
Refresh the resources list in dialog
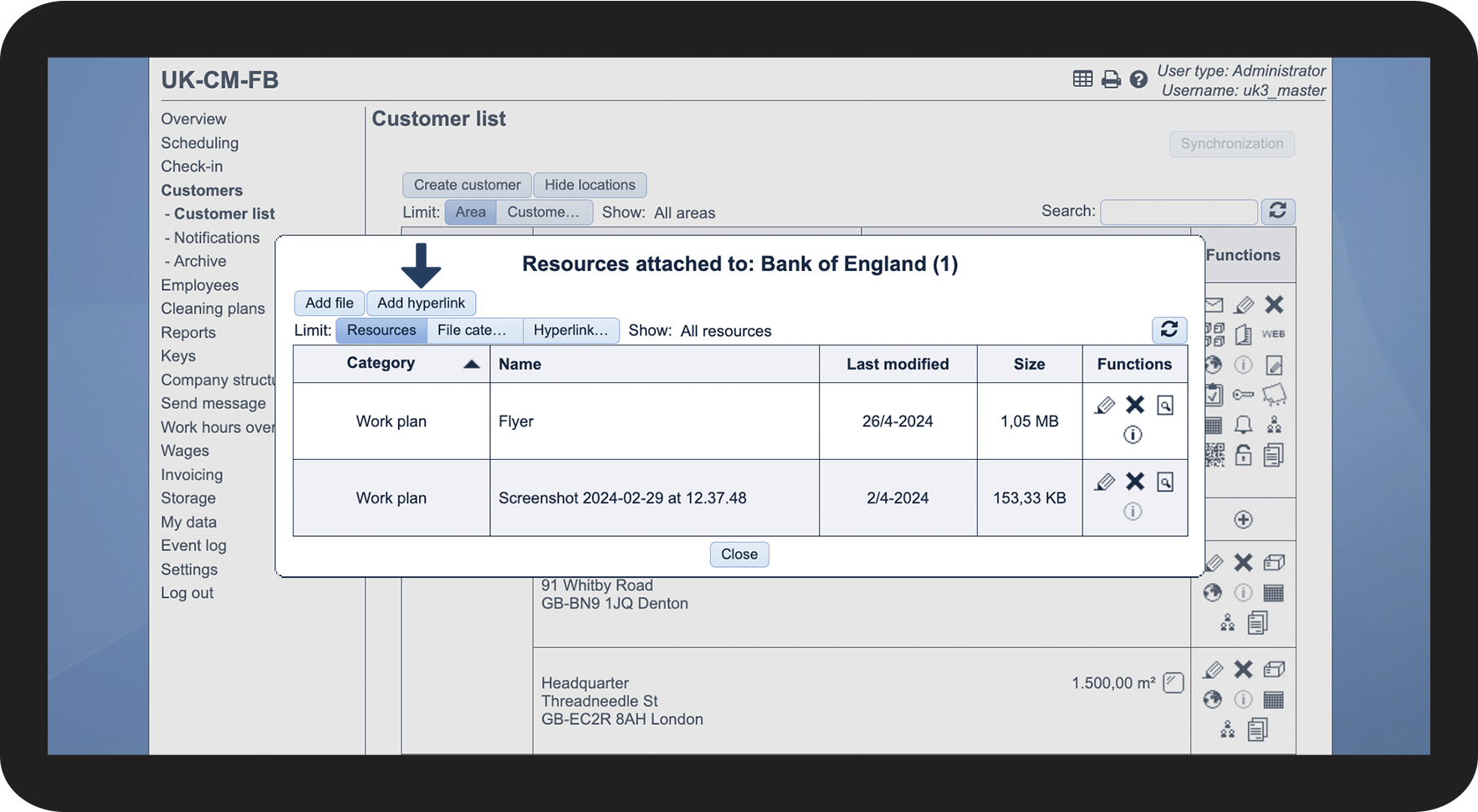pos(1169,329)
